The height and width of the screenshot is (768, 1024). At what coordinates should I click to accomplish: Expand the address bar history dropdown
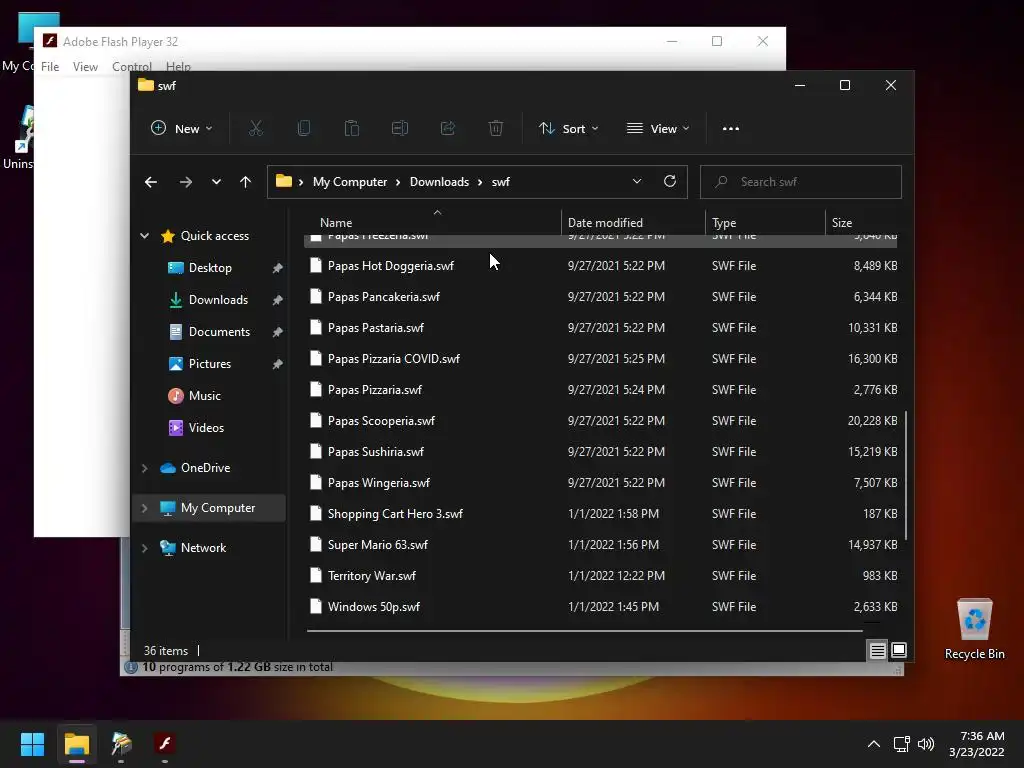[x=637, y=182]
